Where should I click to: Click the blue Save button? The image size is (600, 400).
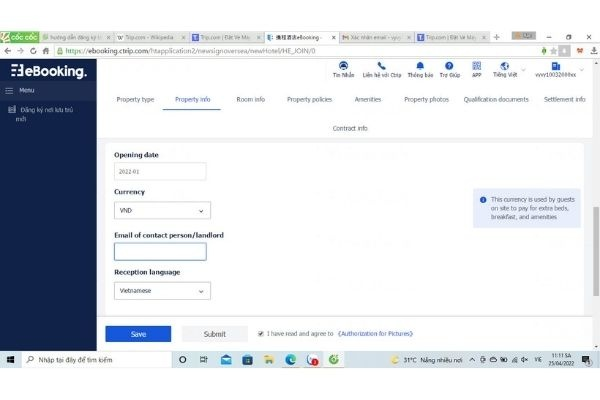click(x=138, y=334)
